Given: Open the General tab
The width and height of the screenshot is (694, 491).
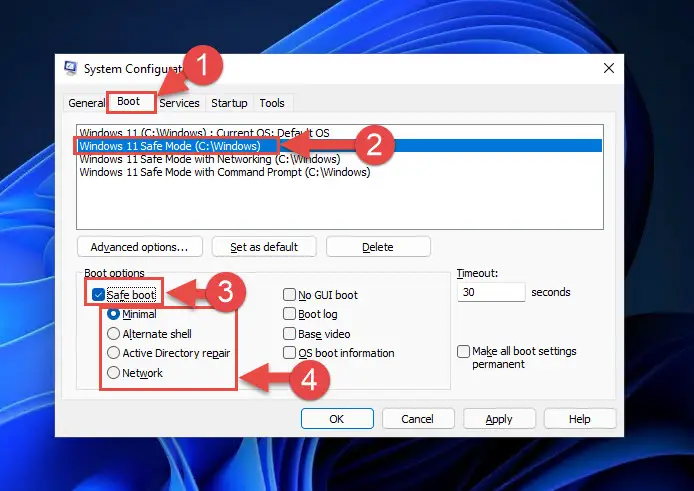Looking at the screenshot, I should pos(86,103).
